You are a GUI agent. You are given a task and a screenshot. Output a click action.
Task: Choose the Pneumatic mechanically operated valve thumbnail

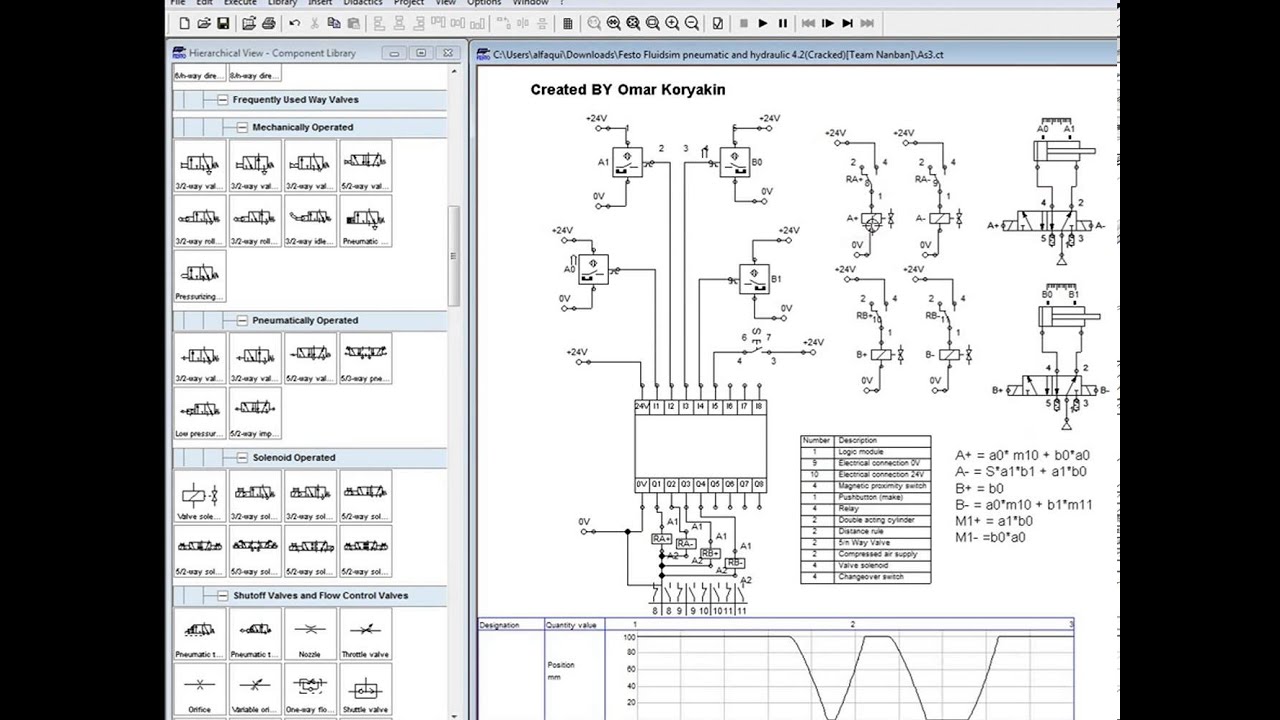coord(365,222)
